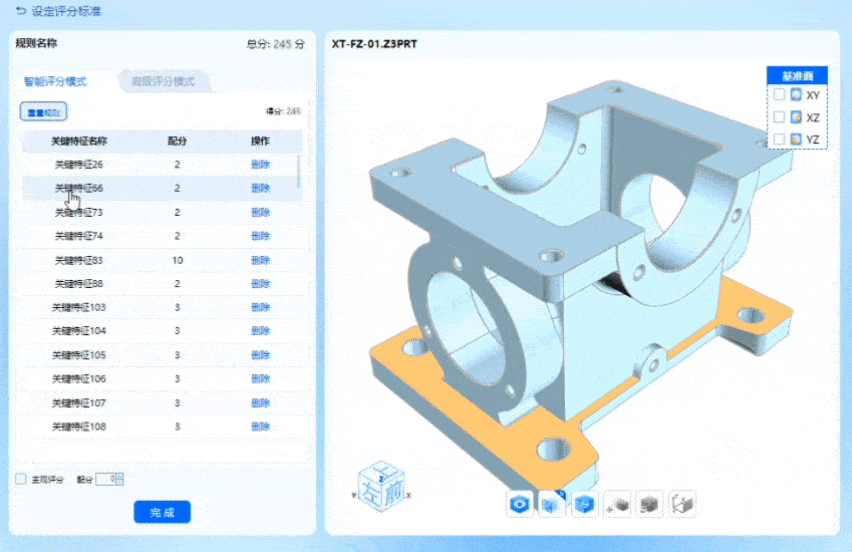The width and height of the screenshot is (852, 552).
Task: Select feature name 关键特征107
Action: (x=78, y=403)
